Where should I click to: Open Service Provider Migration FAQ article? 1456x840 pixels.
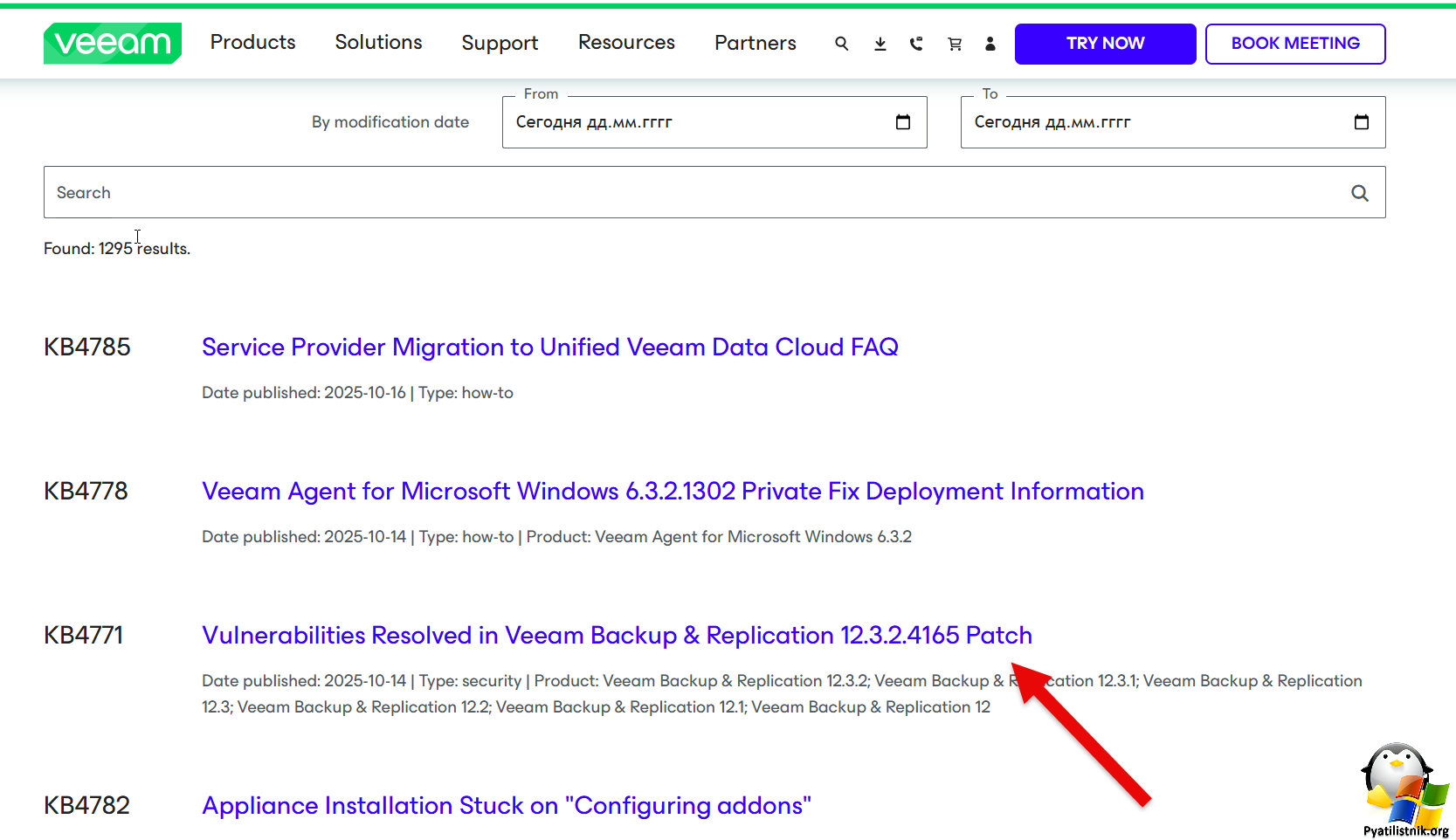(549, 348)
